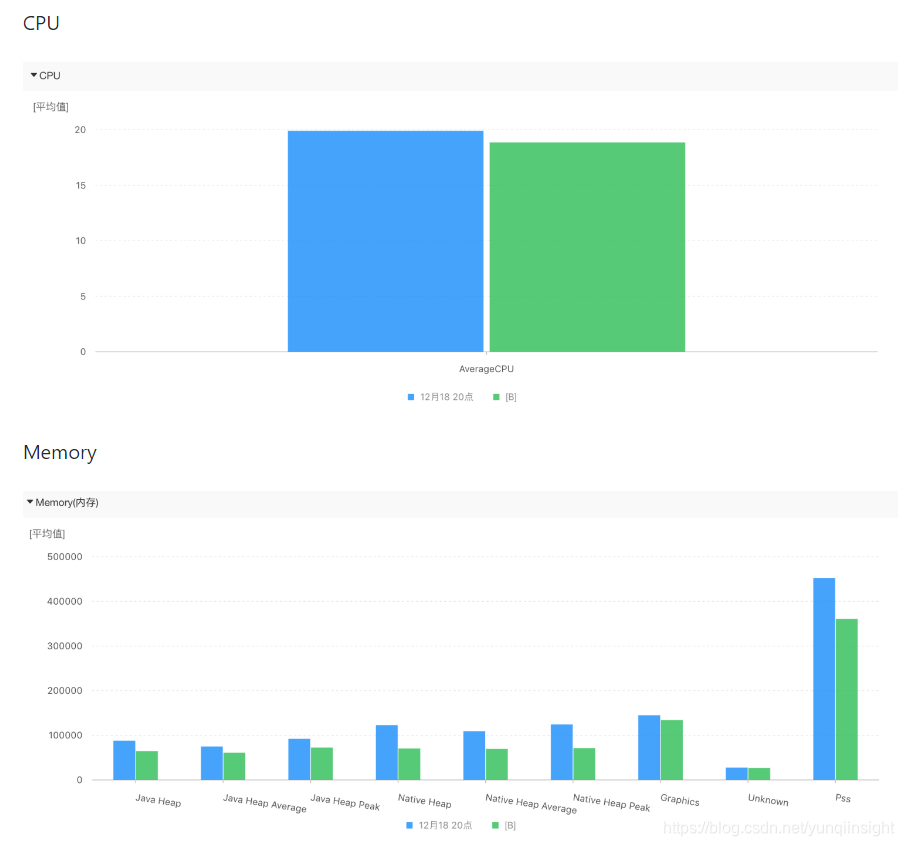This screenshot has height=846, width=904.
Task: Click the blue Graphics bar
Action: pyautogui.click(x=649, y=747)
